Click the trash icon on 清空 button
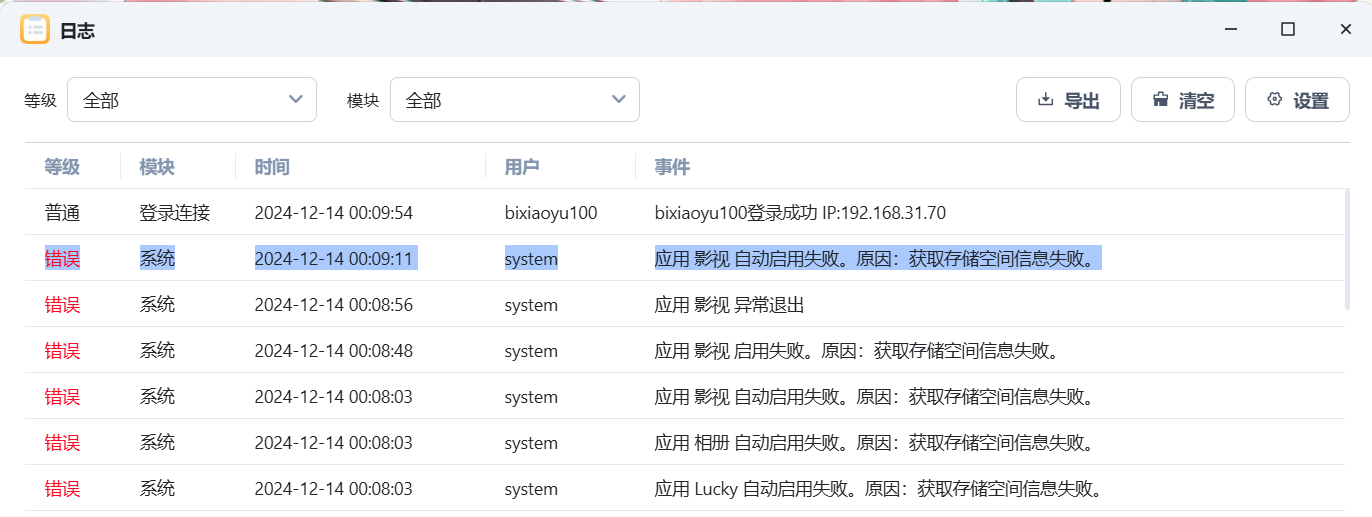The width and height of the screenshot is (1372, 517). click(x=1161, y=100)
